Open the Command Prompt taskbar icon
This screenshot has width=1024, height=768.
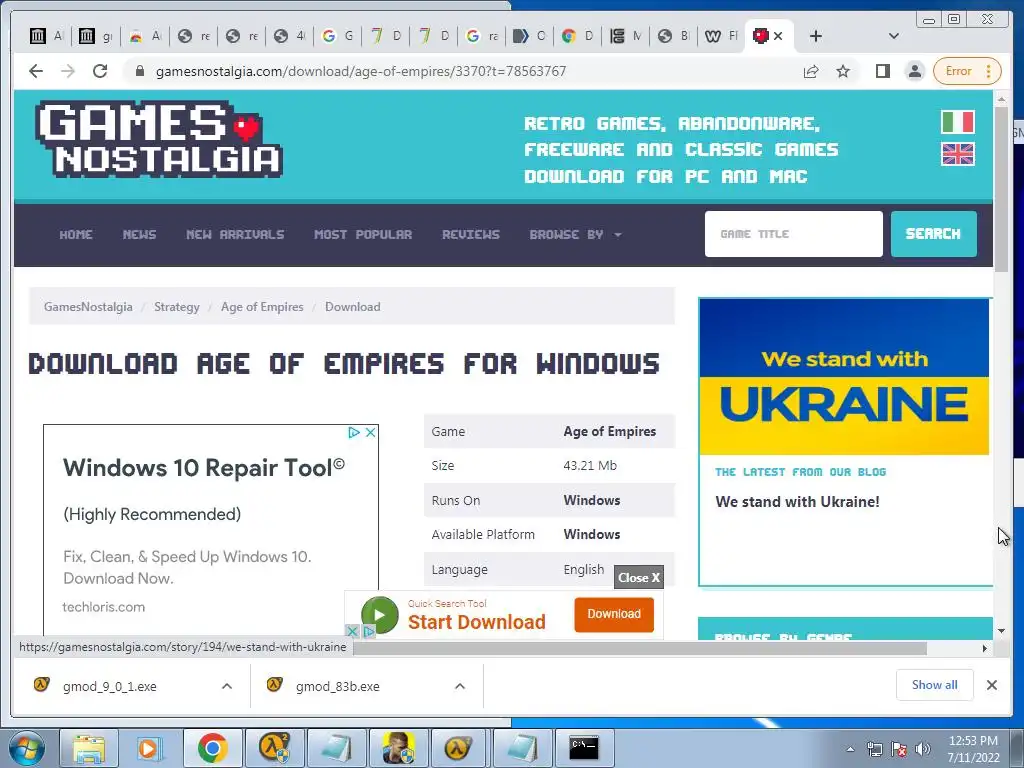click(x=584, y=748)
